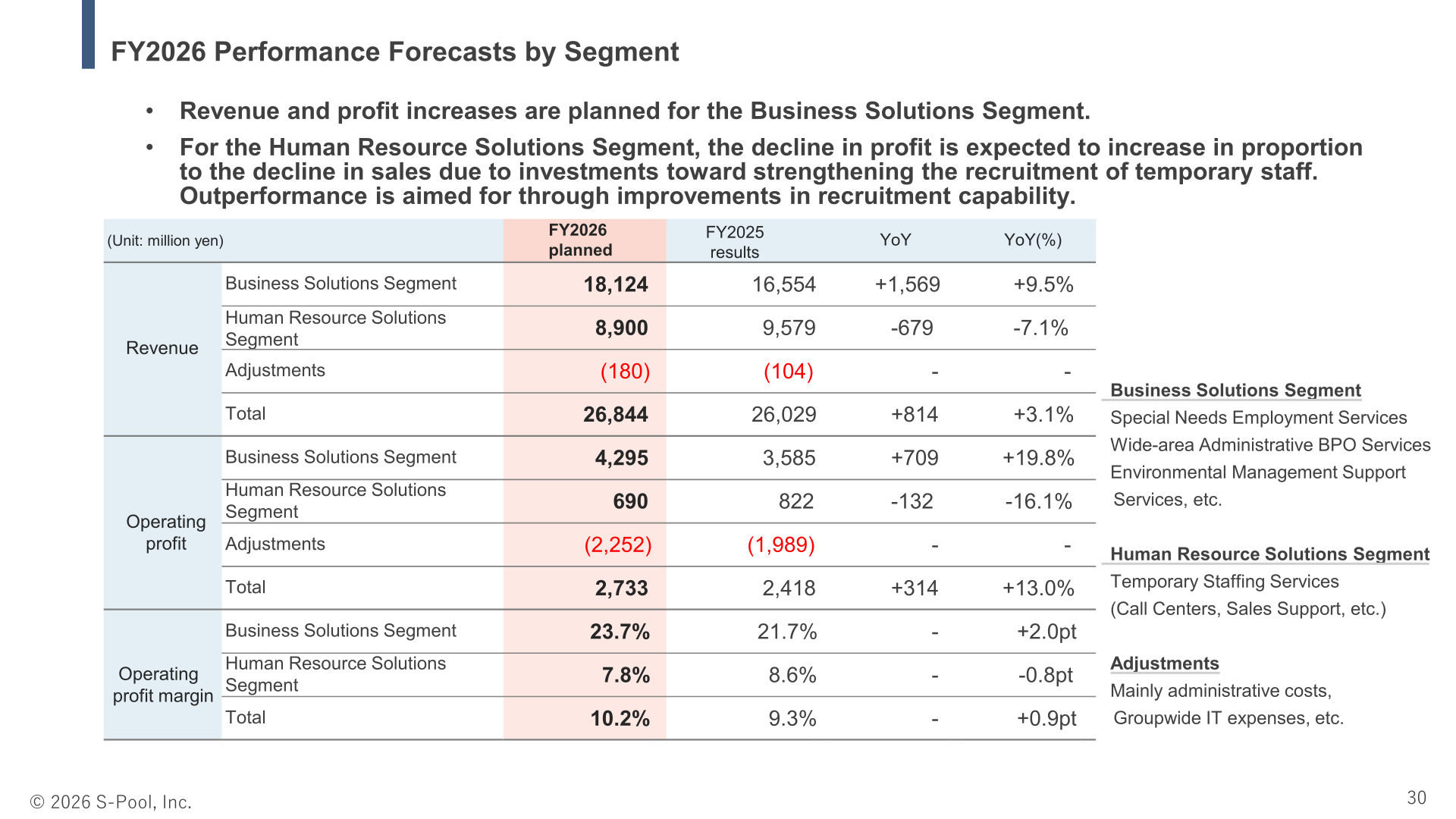
Task: Select operating profit 4,295
Action: coord(622,458)
